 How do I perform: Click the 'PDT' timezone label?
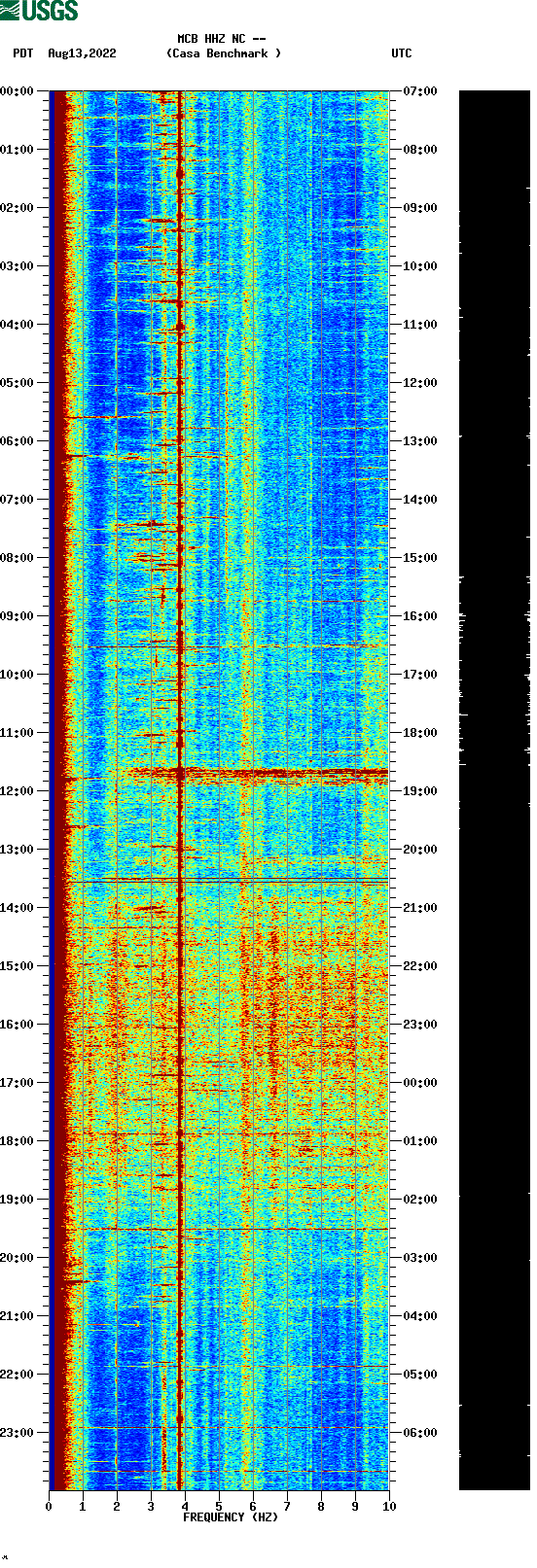pyautogui.click(x=23, y=53)
